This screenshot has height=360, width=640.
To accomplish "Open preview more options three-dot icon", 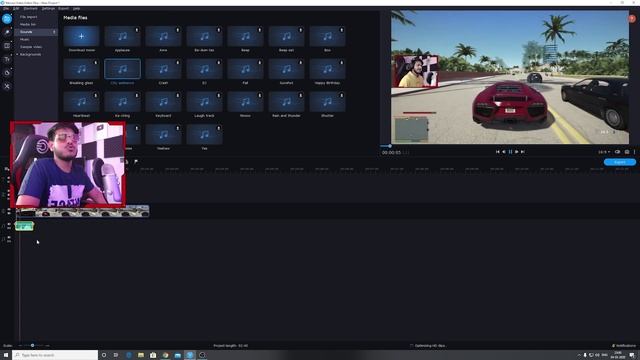I will [x=634, y=152].
